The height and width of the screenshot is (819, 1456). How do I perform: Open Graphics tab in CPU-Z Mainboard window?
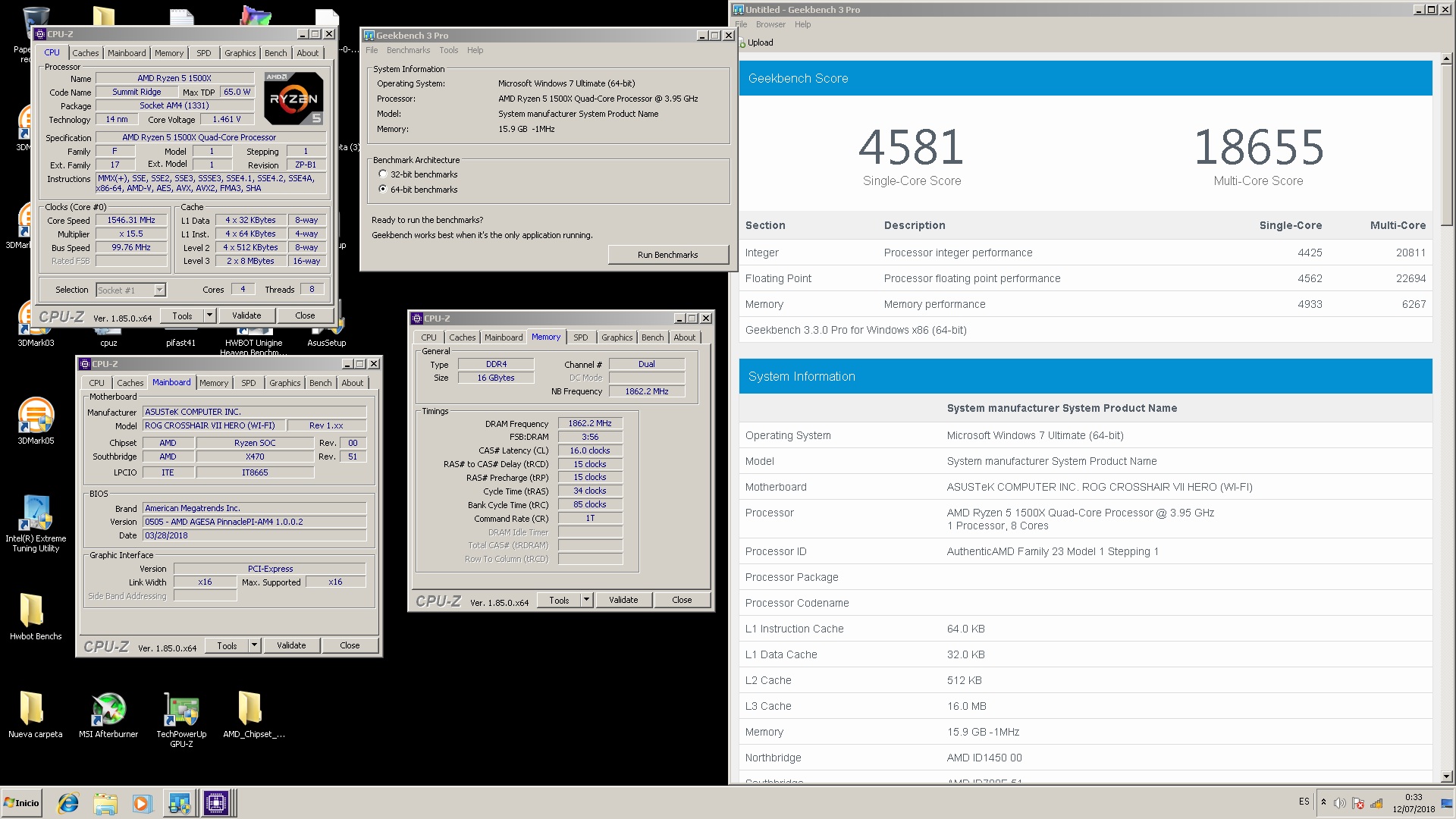[x=285, y=383]
